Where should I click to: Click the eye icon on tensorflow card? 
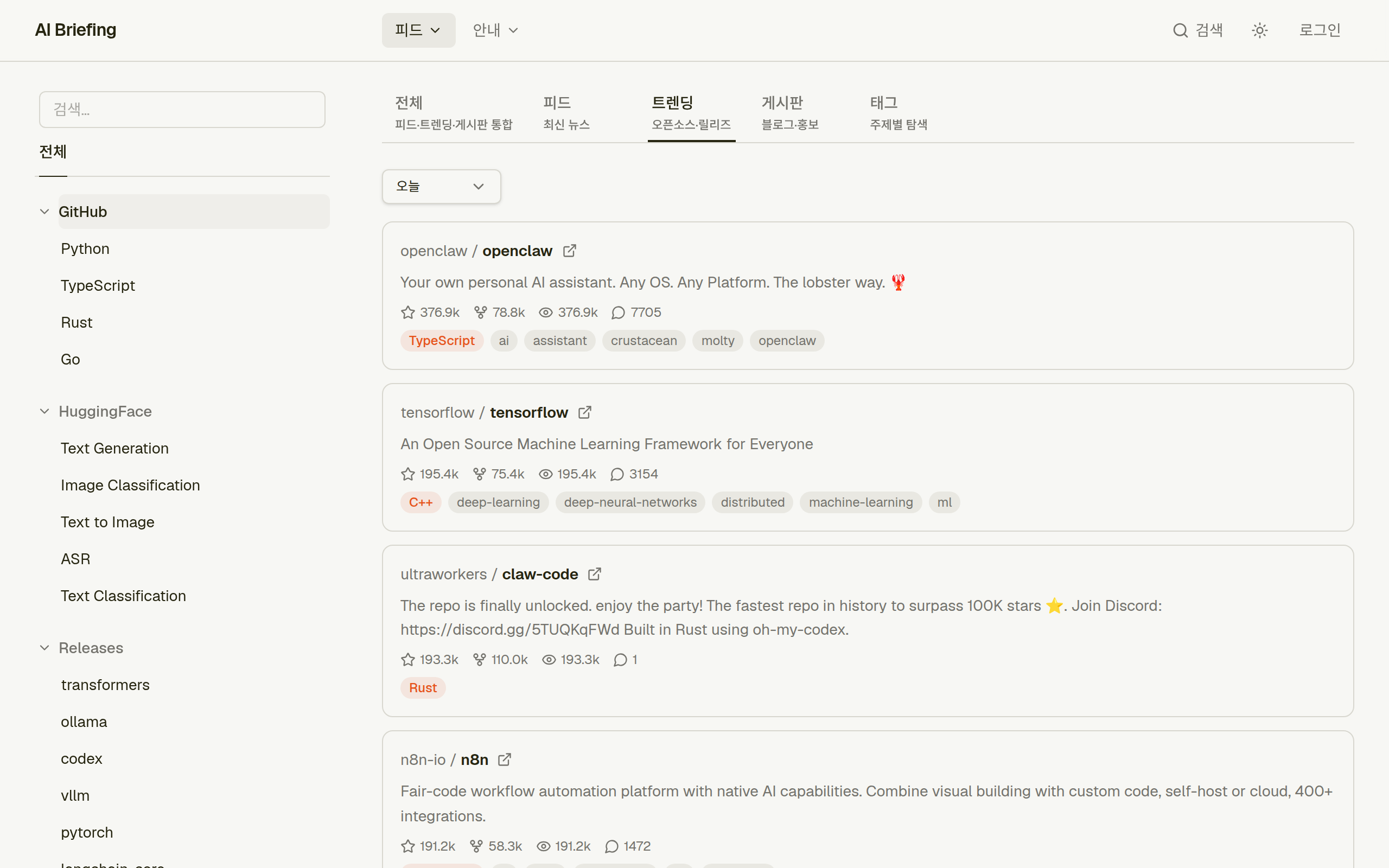coord(545,474)
